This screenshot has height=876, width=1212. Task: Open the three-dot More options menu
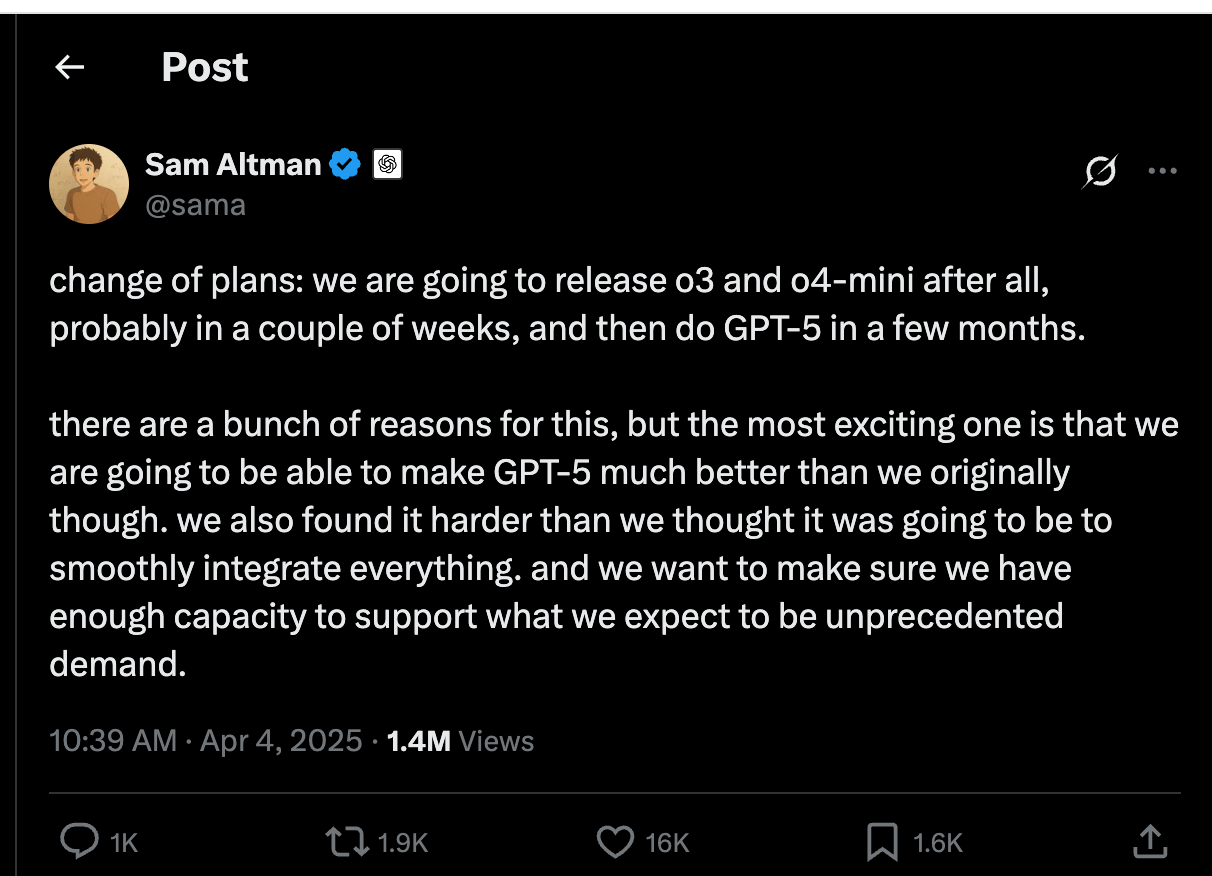pyautogui.click(x=1162, y=171)
